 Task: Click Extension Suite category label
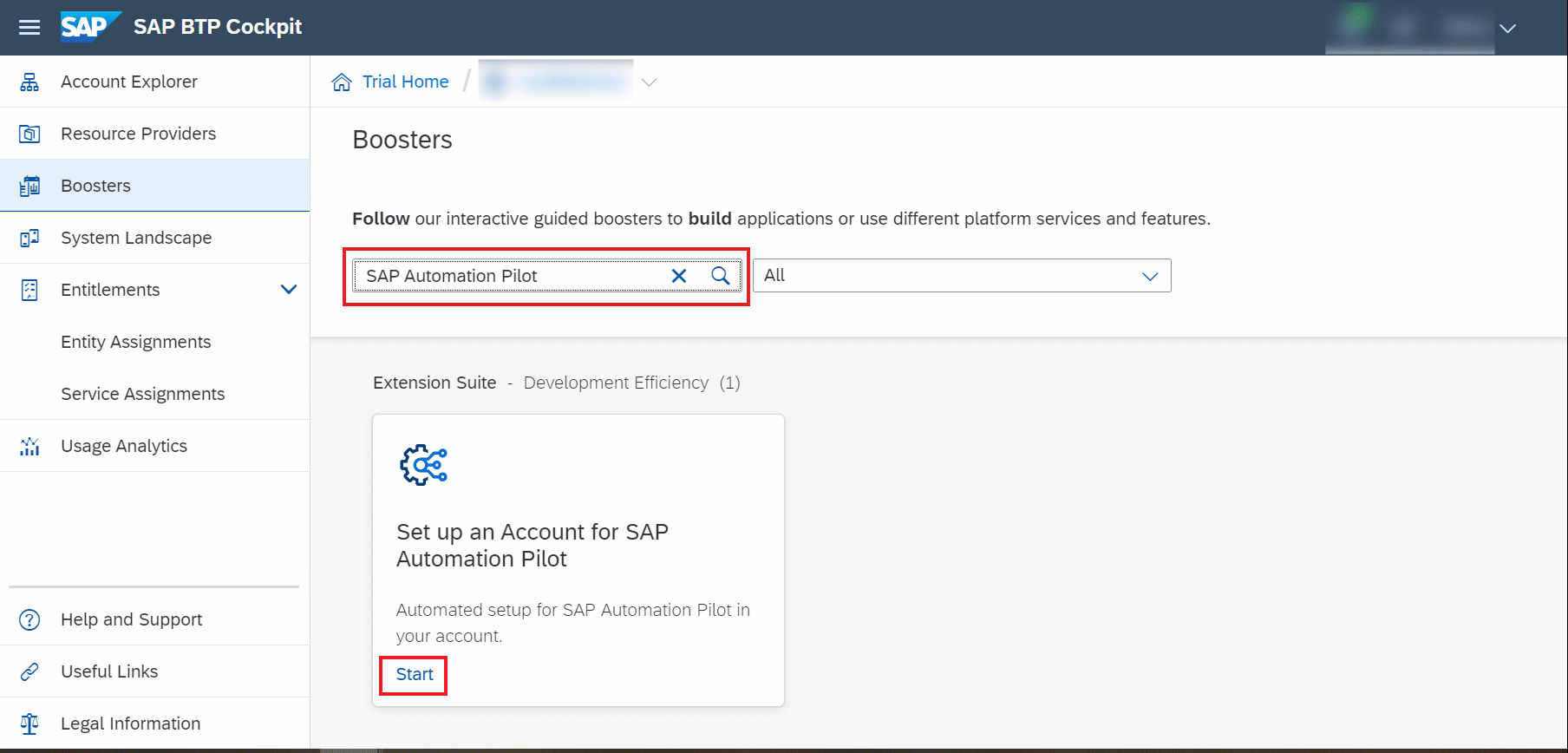point(434,383)
